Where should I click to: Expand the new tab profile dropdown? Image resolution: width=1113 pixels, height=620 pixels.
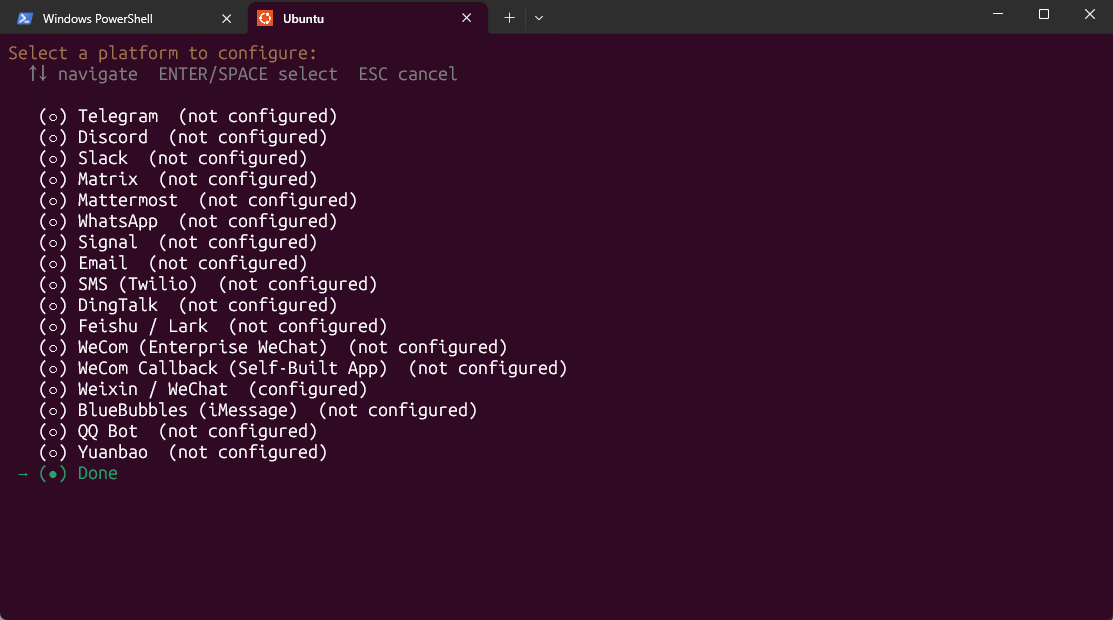click(x=538, y=18)
